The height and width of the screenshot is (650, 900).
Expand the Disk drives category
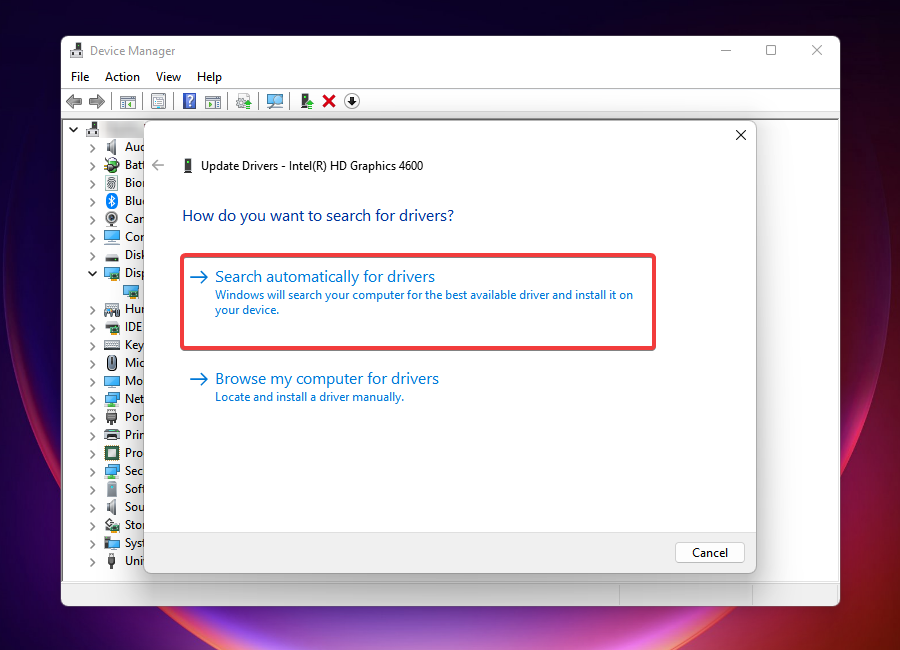(92, 256)
